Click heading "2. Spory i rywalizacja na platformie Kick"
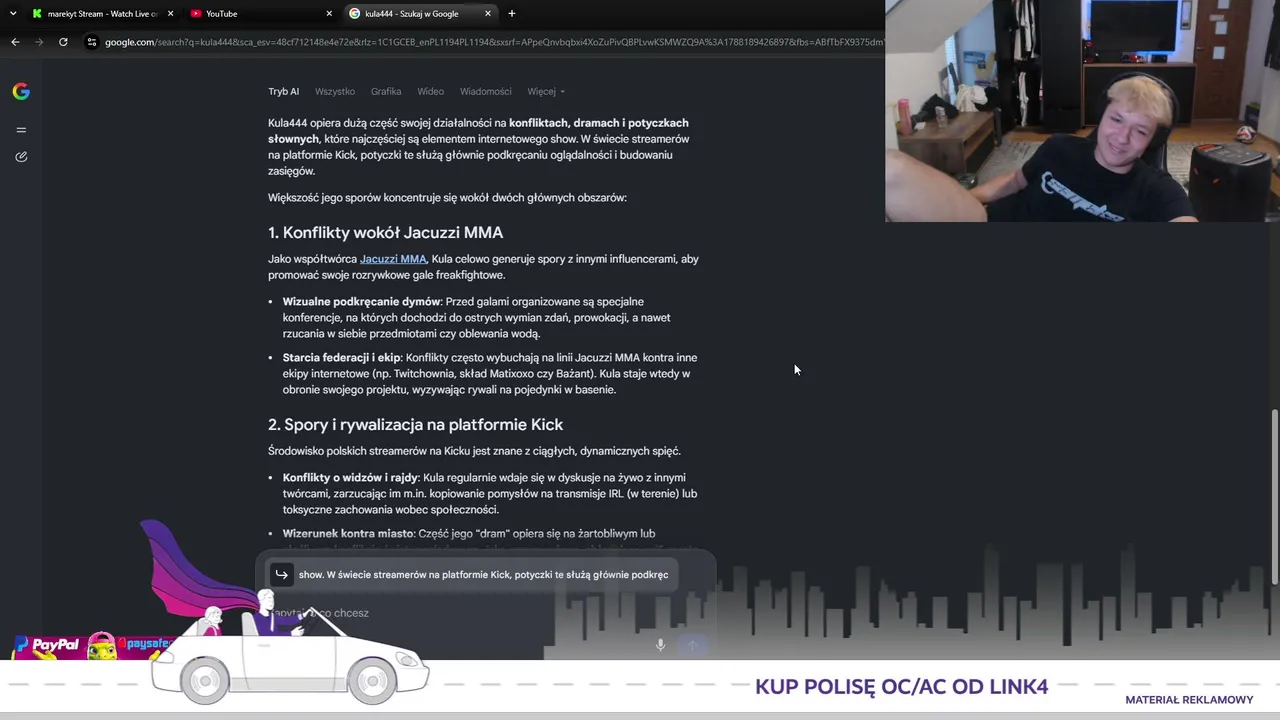The image size is (1280, 720). tap(415, 425)
